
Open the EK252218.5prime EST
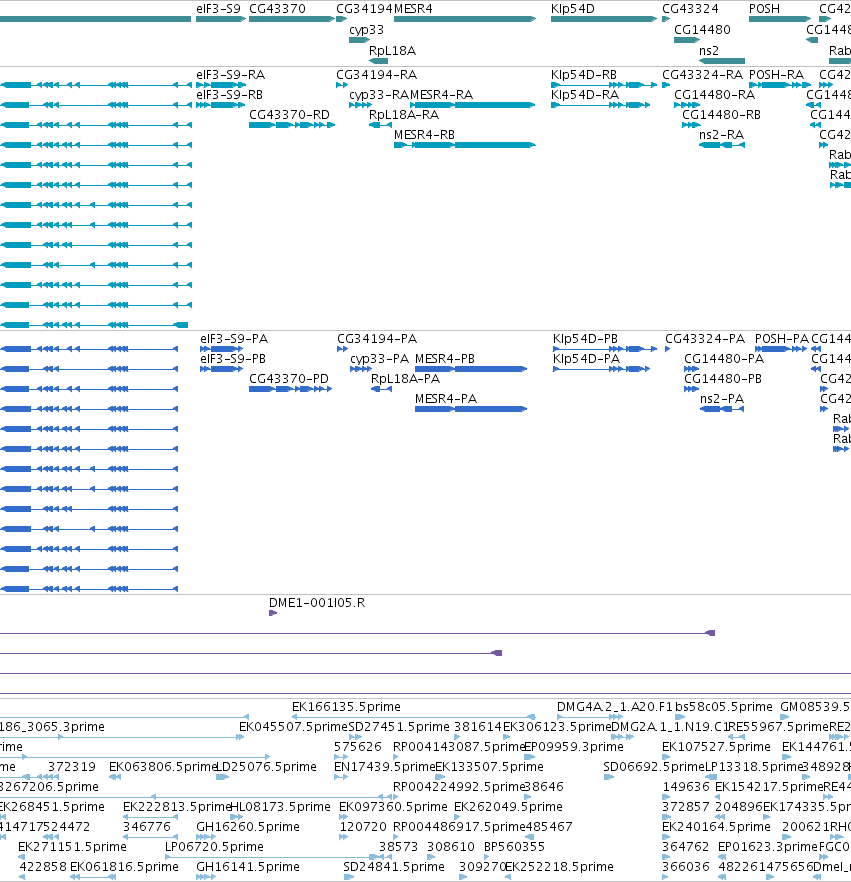pos(508,877)
